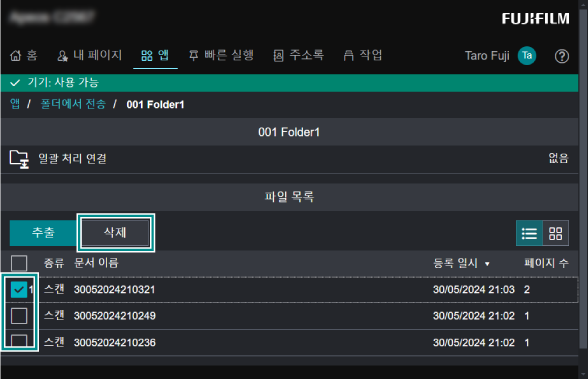Screen dimensions: 588x379
Task: Toggle sort arrow on registration date column
Action: (487, 264)
